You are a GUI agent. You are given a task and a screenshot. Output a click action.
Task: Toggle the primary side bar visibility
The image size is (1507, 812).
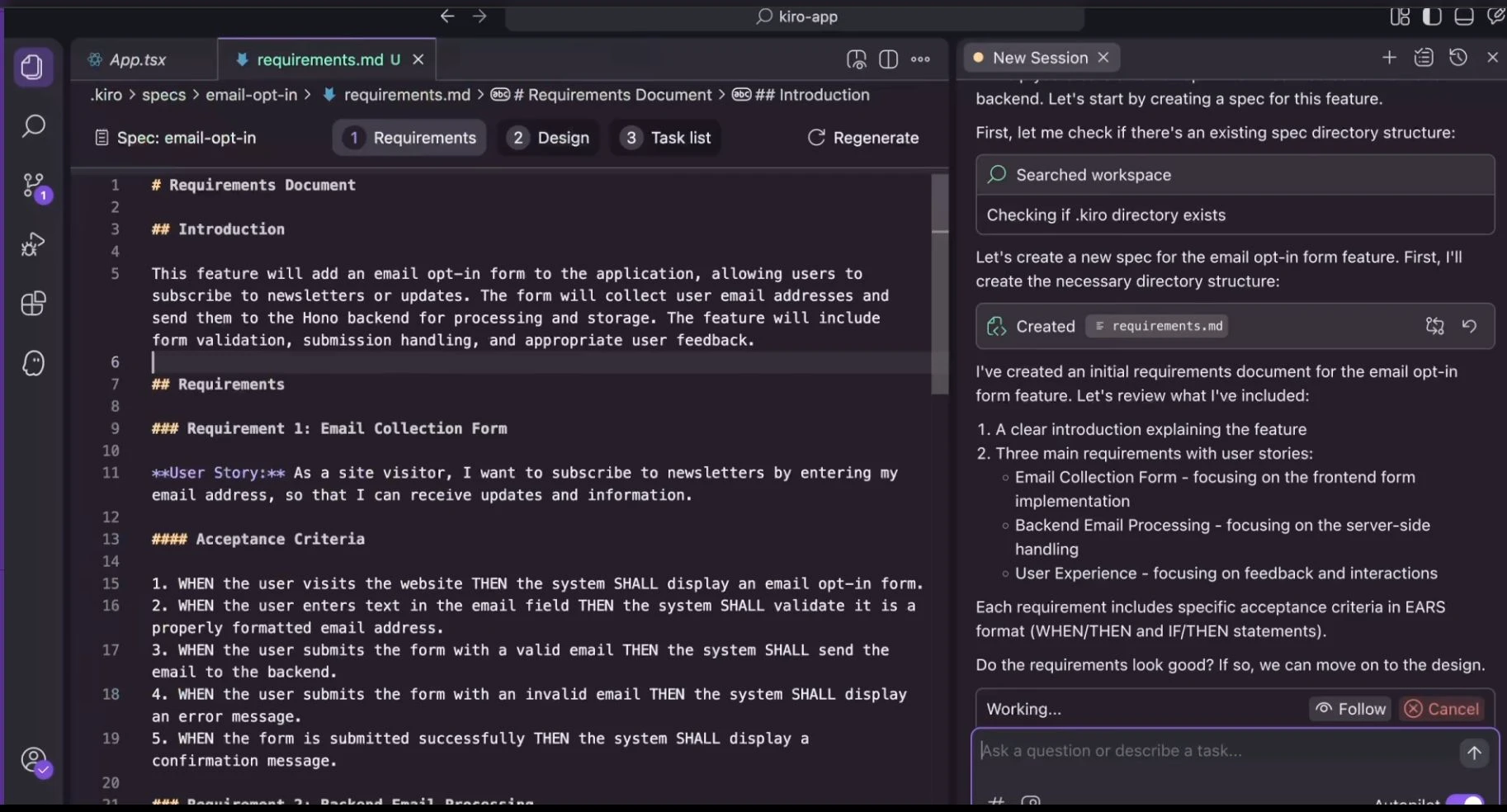pyautogui.click(x=1432, y=17)
